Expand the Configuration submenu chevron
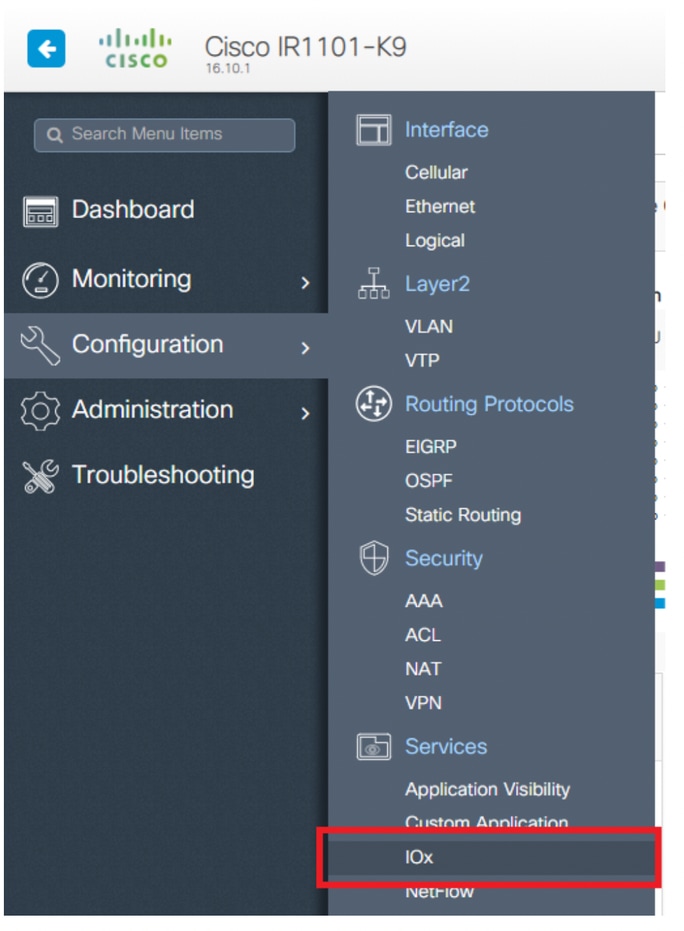Screen dimensions: 684x931 (305, 348)
